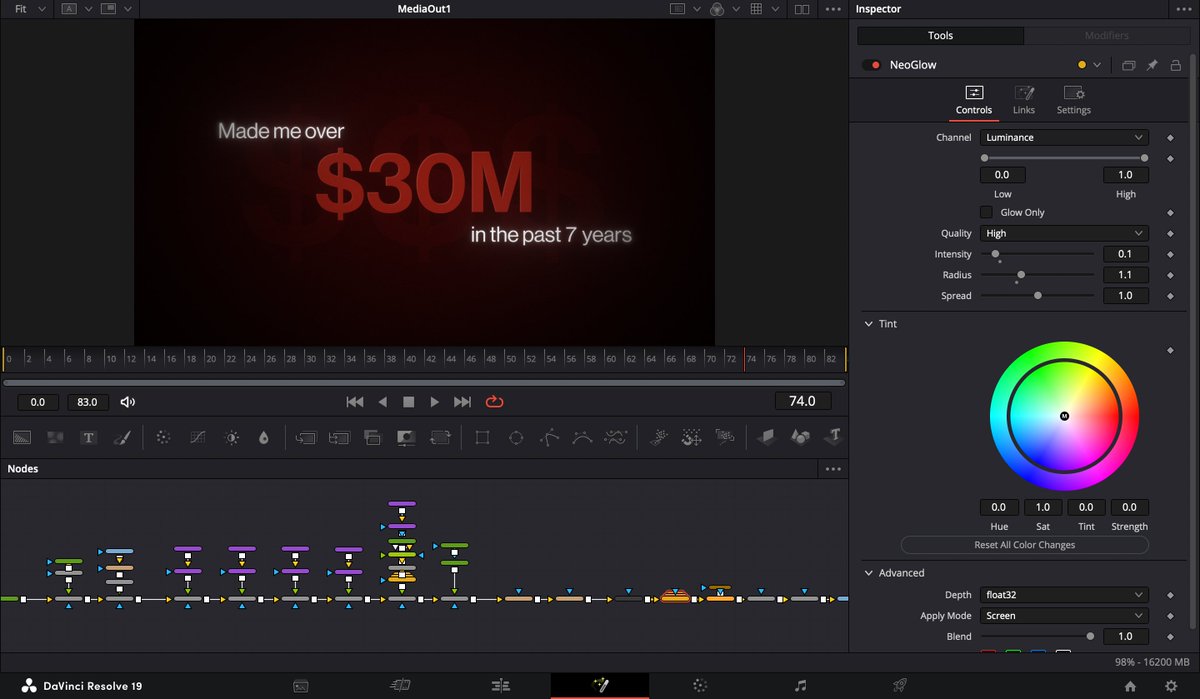Switch to the Color page
This screenshot has width=1200, height=699.
pos(700,686)
